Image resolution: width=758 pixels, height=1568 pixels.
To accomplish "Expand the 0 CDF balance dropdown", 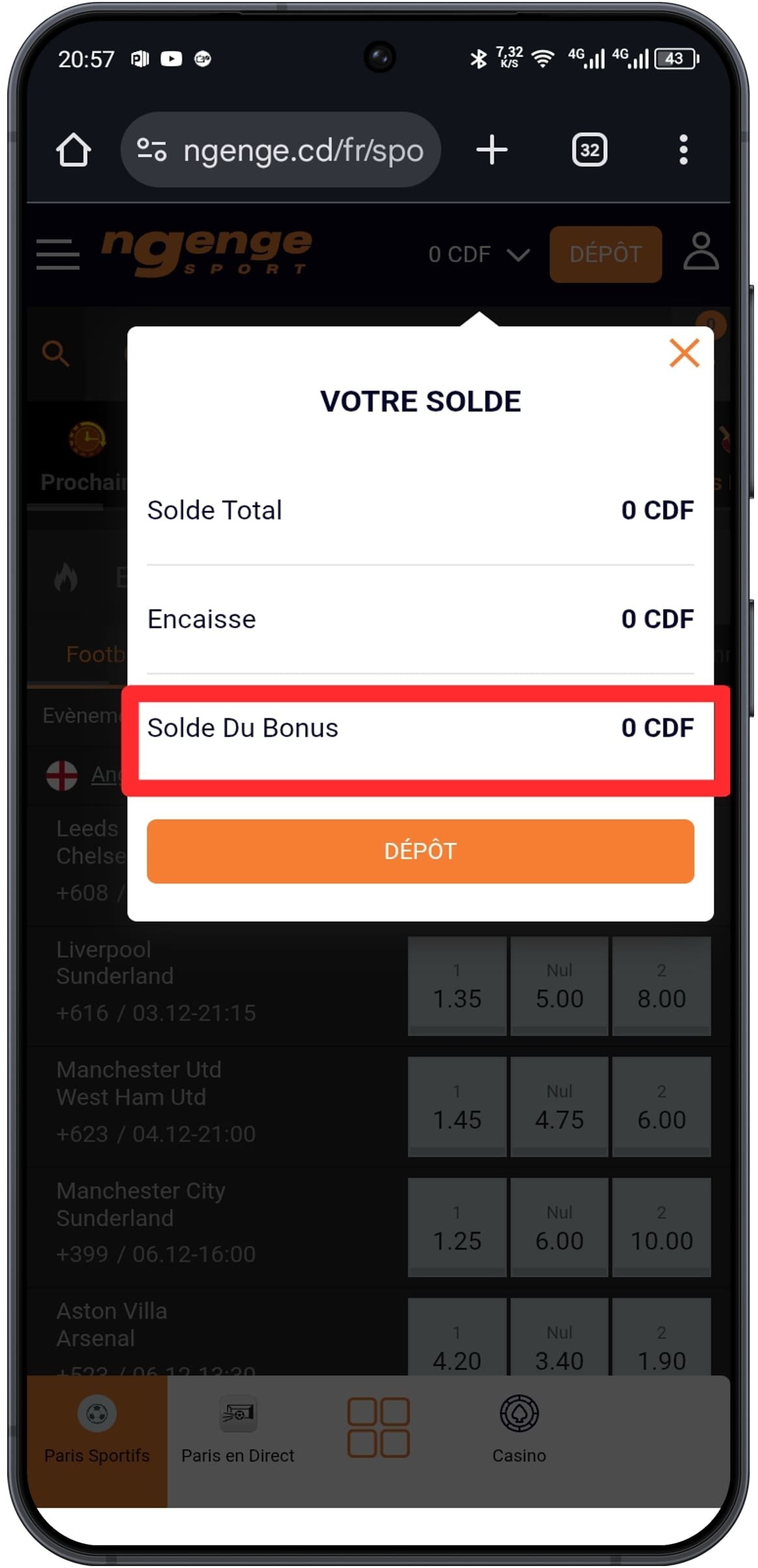I will [478, 254].
